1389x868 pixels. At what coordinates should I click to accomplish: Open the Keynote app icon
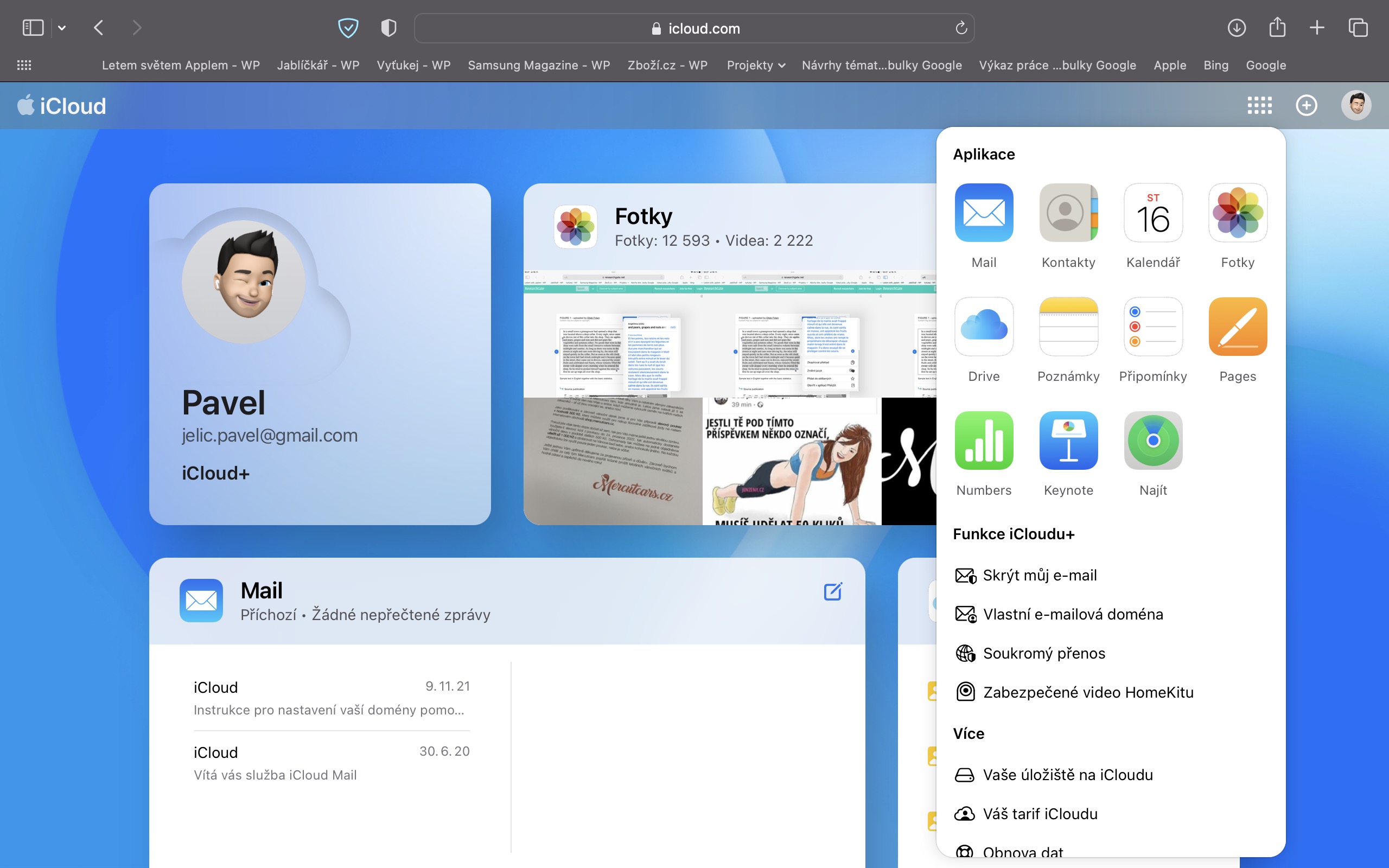pyautogui.click(x=1068, y=441)
